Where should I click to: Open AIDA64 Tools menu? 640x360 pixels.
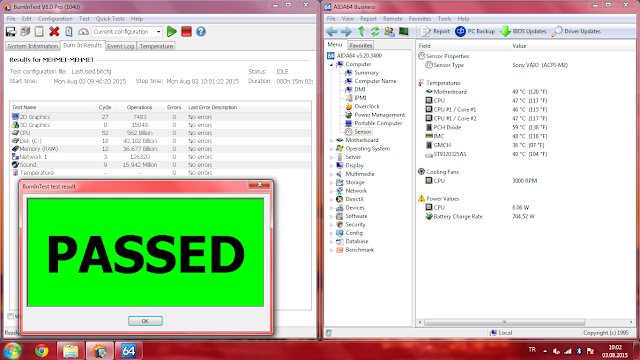point(444,19)
